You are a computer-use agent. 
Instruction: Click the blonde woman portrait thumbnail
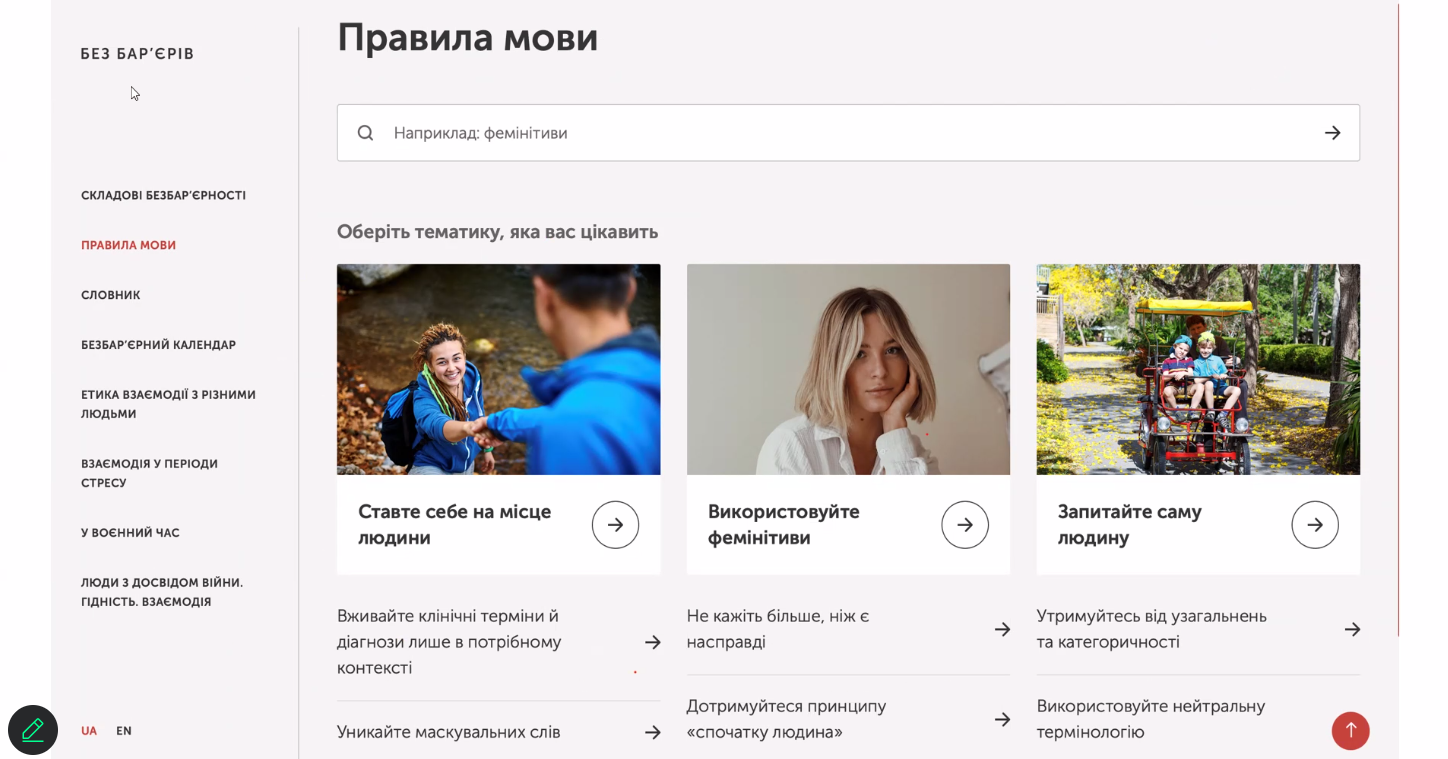pos(848,369)
